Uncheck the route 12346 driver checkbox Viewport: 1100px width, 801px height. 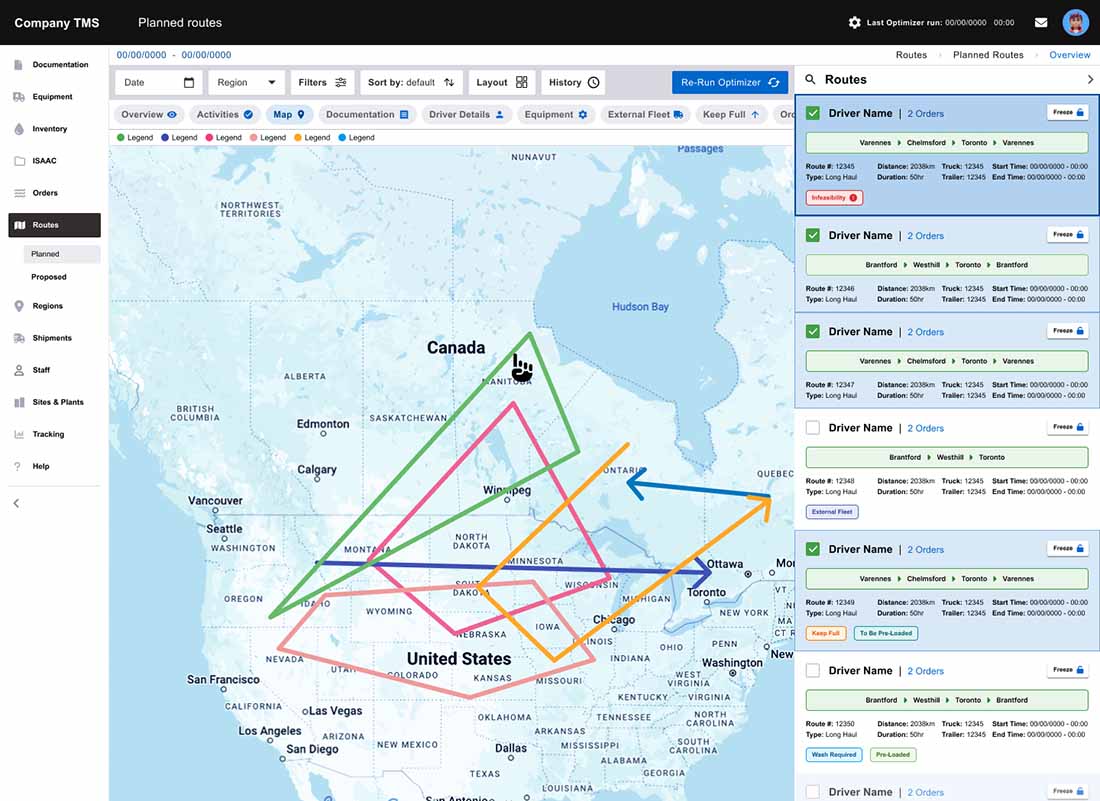coord(812,235)
